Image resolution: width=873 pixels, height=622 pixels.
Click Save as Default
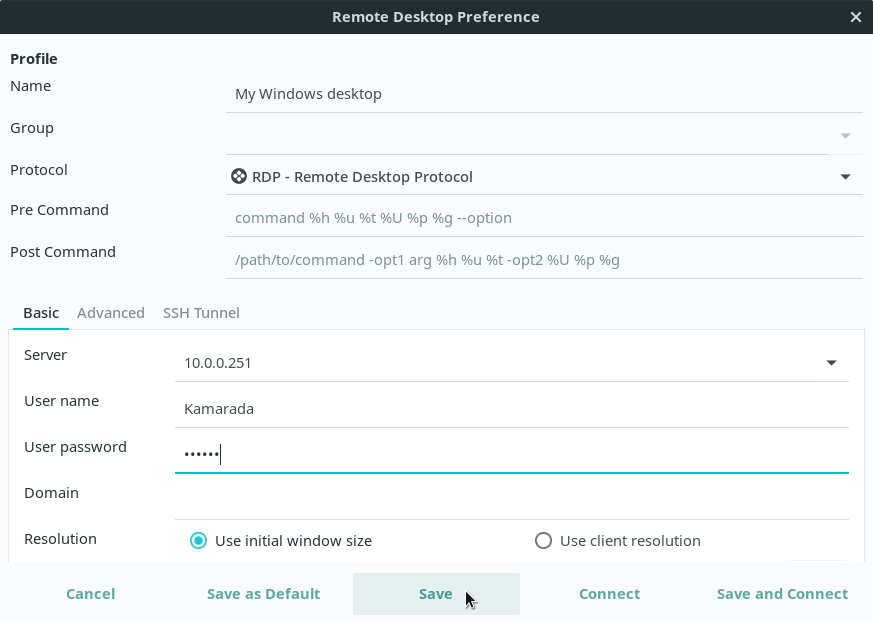pos(263,594)
